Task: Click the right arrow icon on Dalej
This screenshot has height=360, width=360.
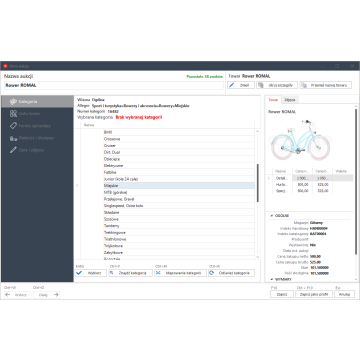Action: [x=56, y=295]
